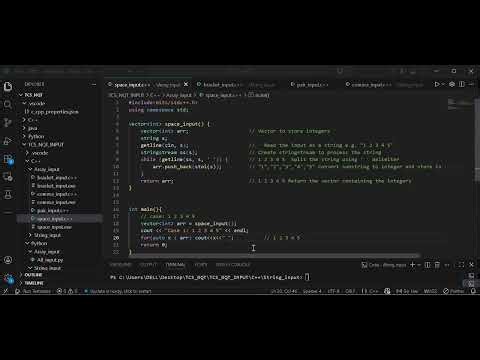Open the Remote Explorer view
This screenshot has height=360, width=480.
[8, 177]
